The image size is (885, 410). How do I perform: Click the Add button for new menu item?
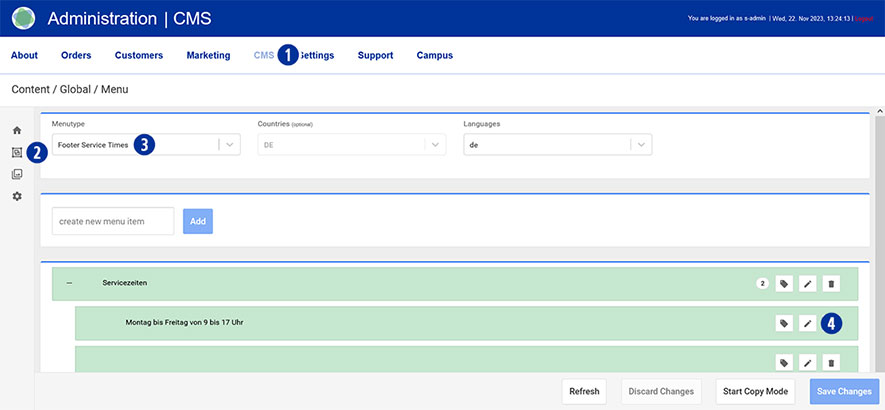(x=198, y=221)
